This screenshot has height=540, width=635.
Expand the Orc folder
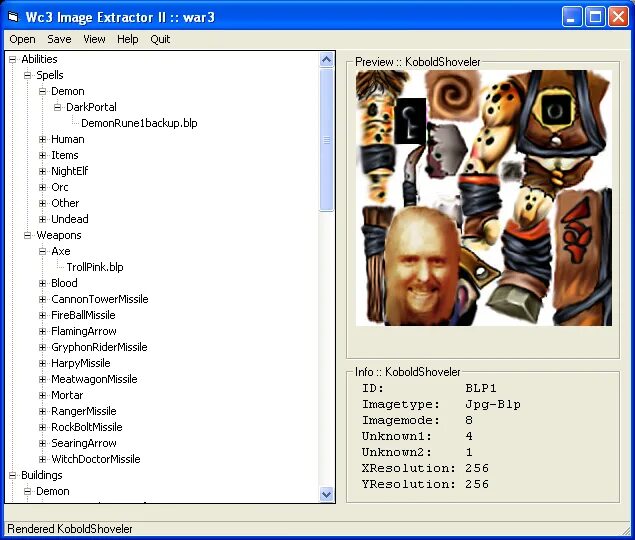pos(43,188)
